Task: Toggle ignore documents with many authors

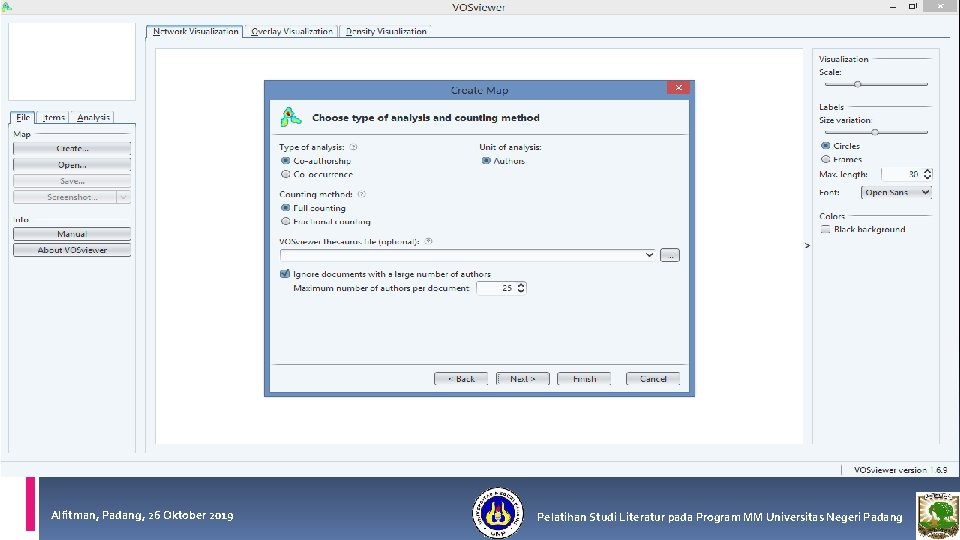Action: point(285,274)
